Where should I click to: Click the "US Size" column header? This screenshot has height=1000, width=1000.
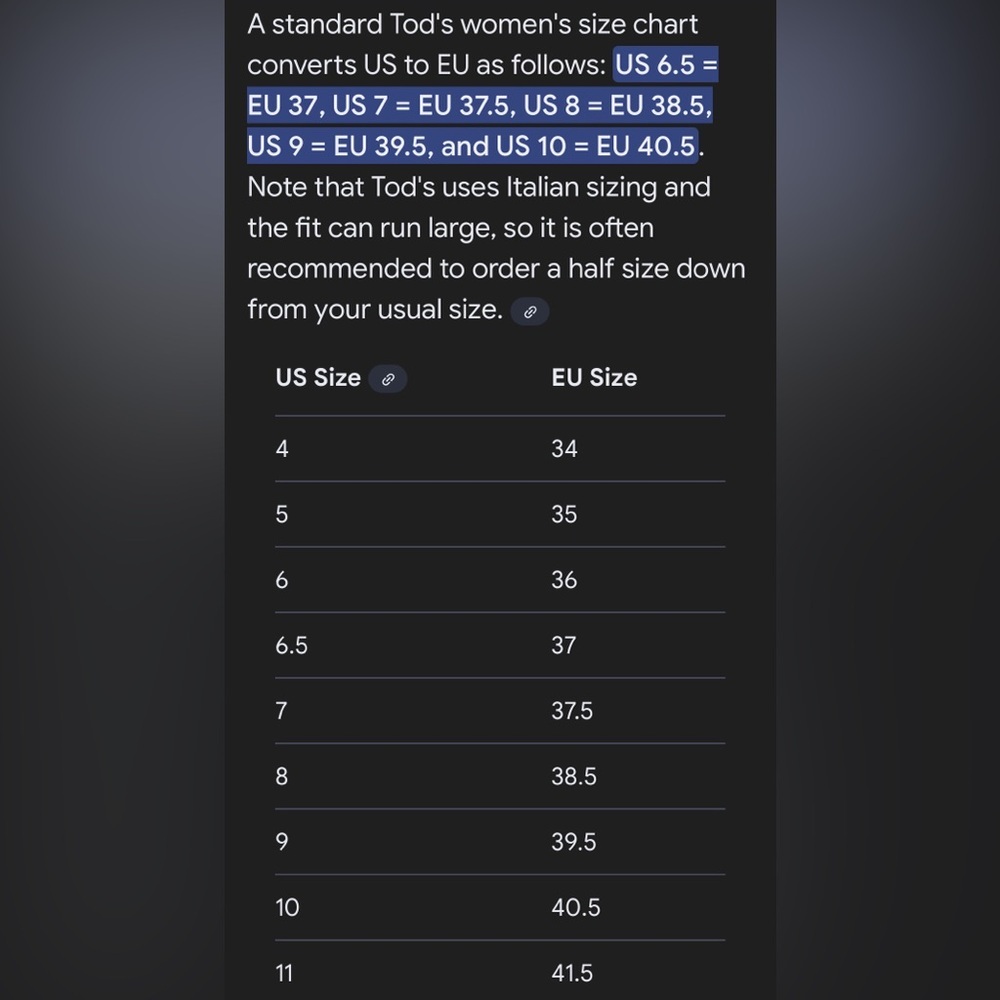318,378
